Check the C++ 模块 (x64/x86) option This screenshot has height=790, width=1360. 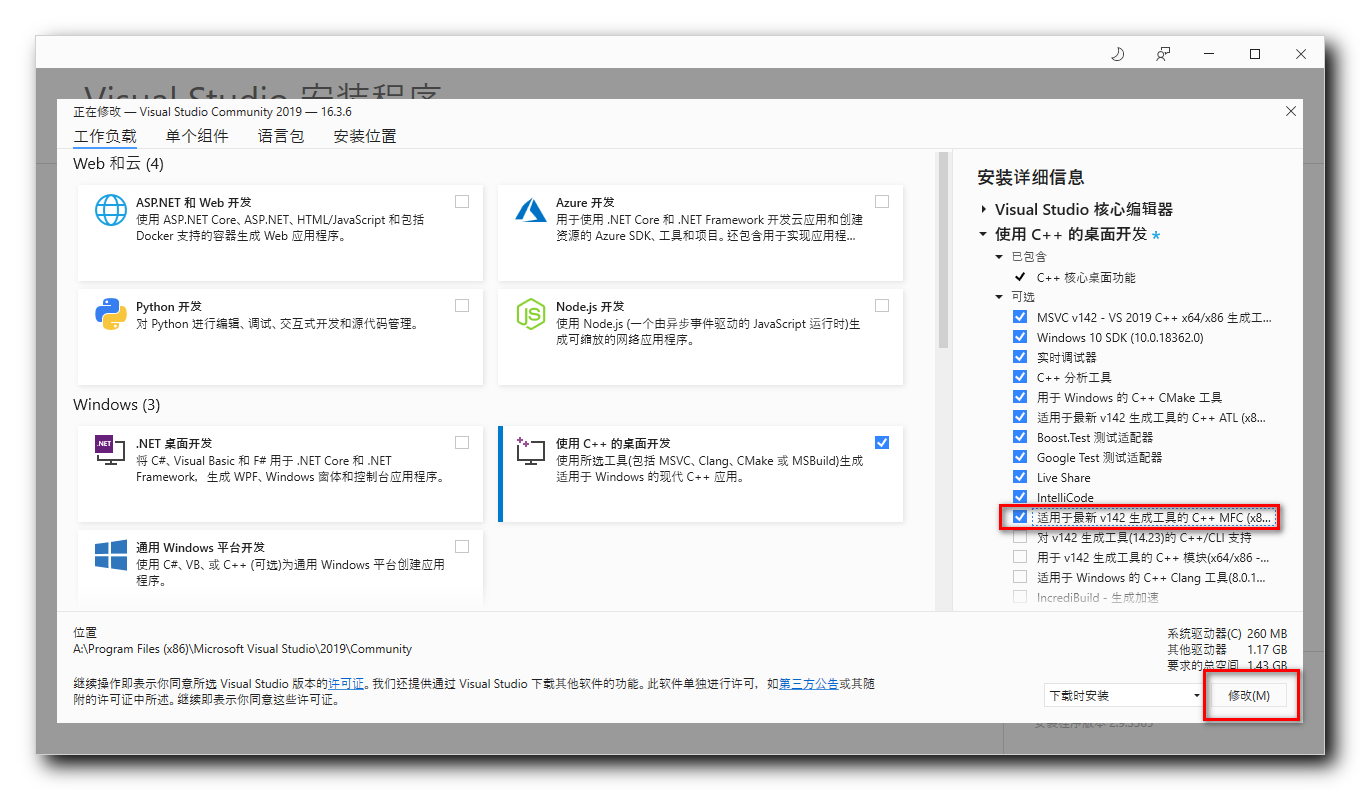coord(1020,557)
